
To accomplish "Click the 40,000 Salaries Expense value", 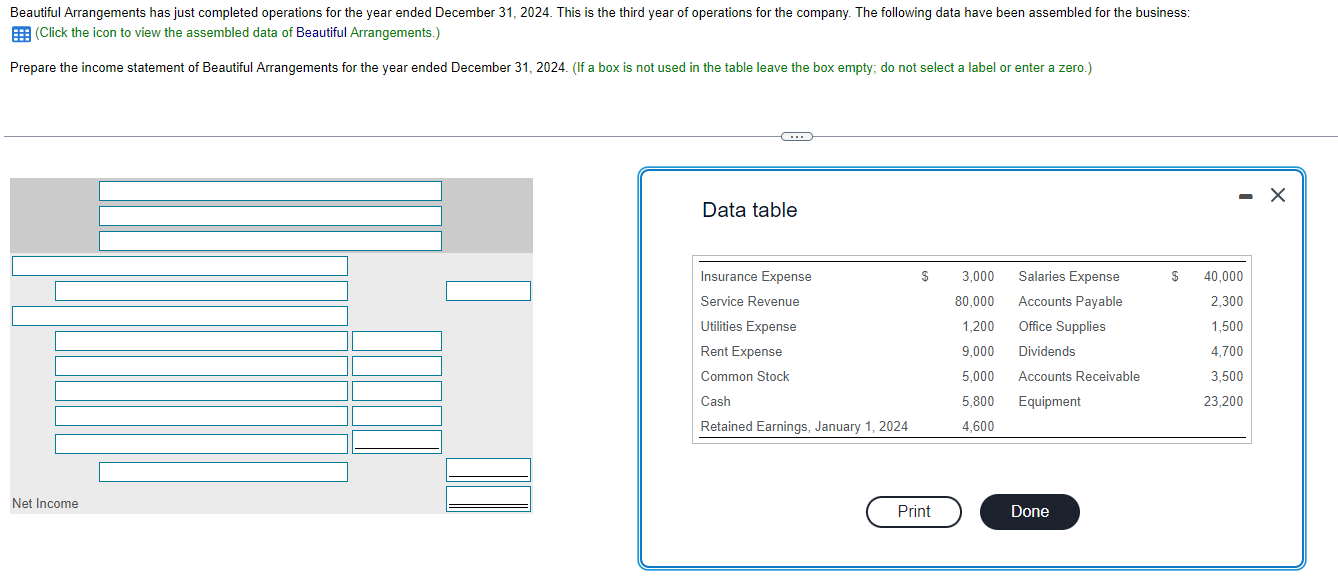I will 1223,277.
